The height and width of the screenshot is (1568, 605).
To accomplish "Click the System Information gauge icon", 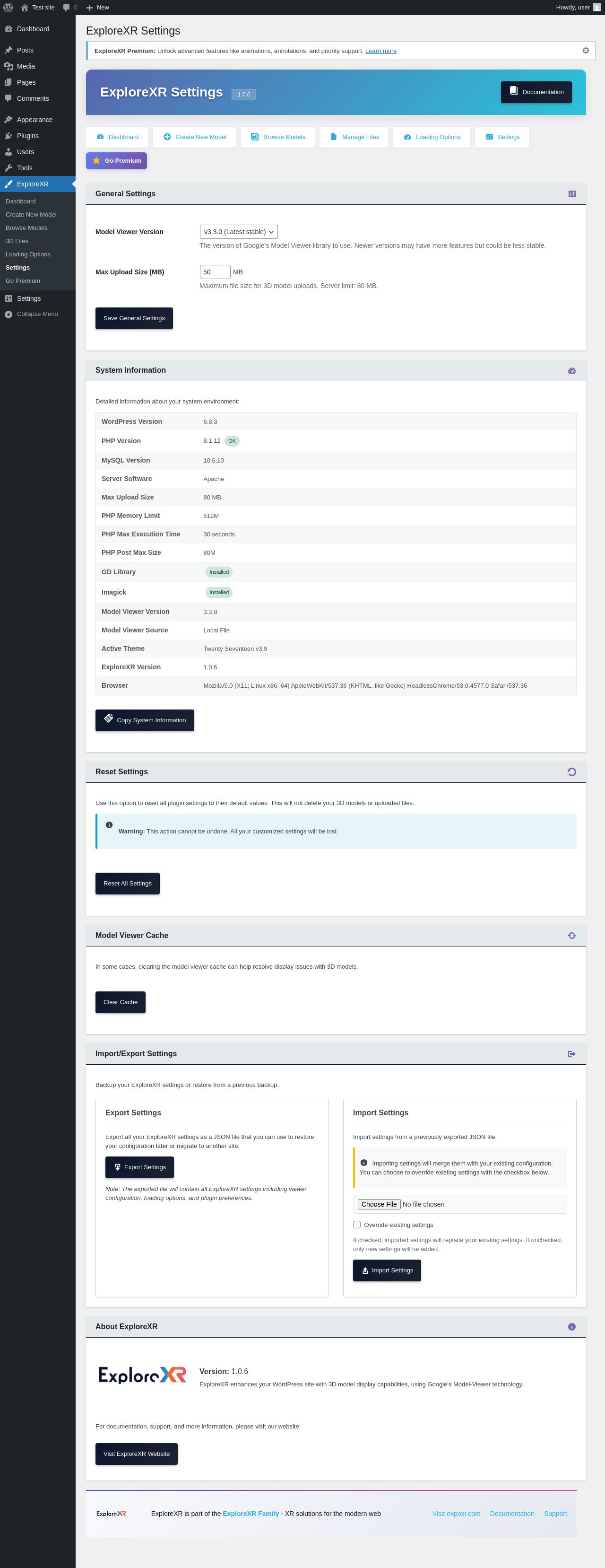I will [571, 370].
